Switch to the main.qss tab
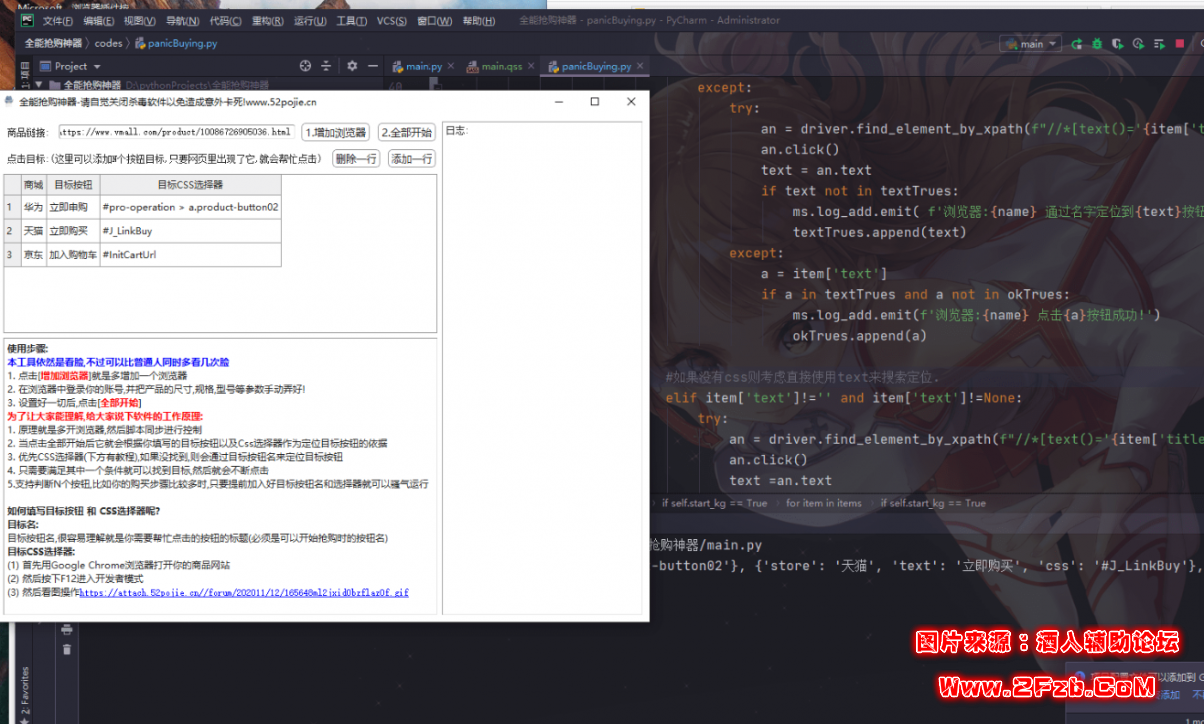The width and height of the screenshot is (1204, 724). (500, 66)
